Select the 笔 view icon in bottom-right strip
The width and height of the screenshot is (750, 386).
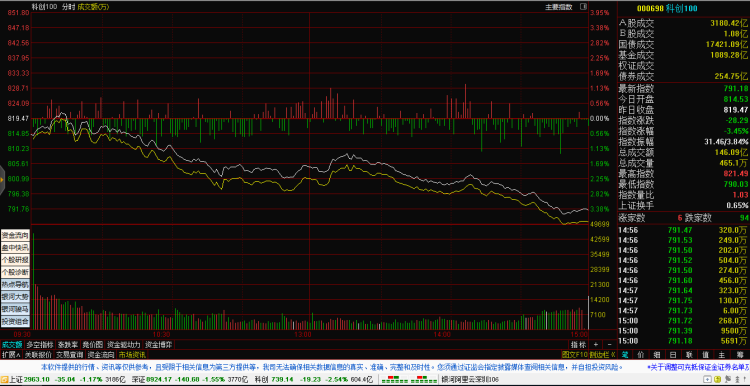[x=625, y=355]
